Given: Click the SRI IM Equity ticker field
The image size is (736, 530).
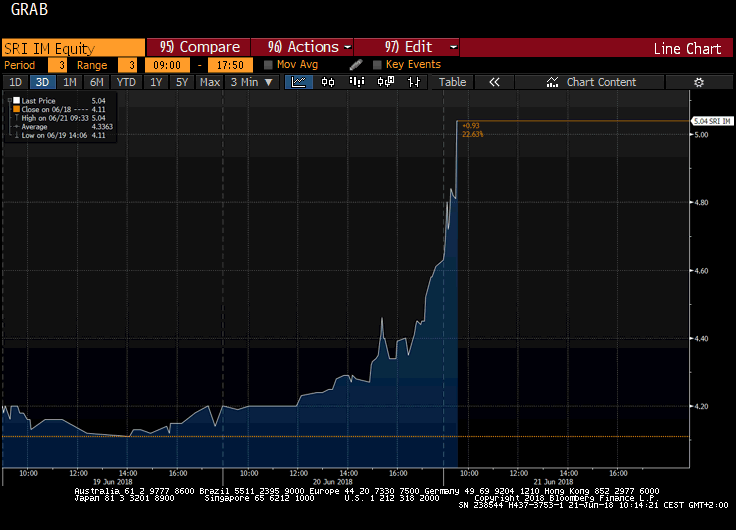Looking at the screenshot, I should tap(72, 47).
